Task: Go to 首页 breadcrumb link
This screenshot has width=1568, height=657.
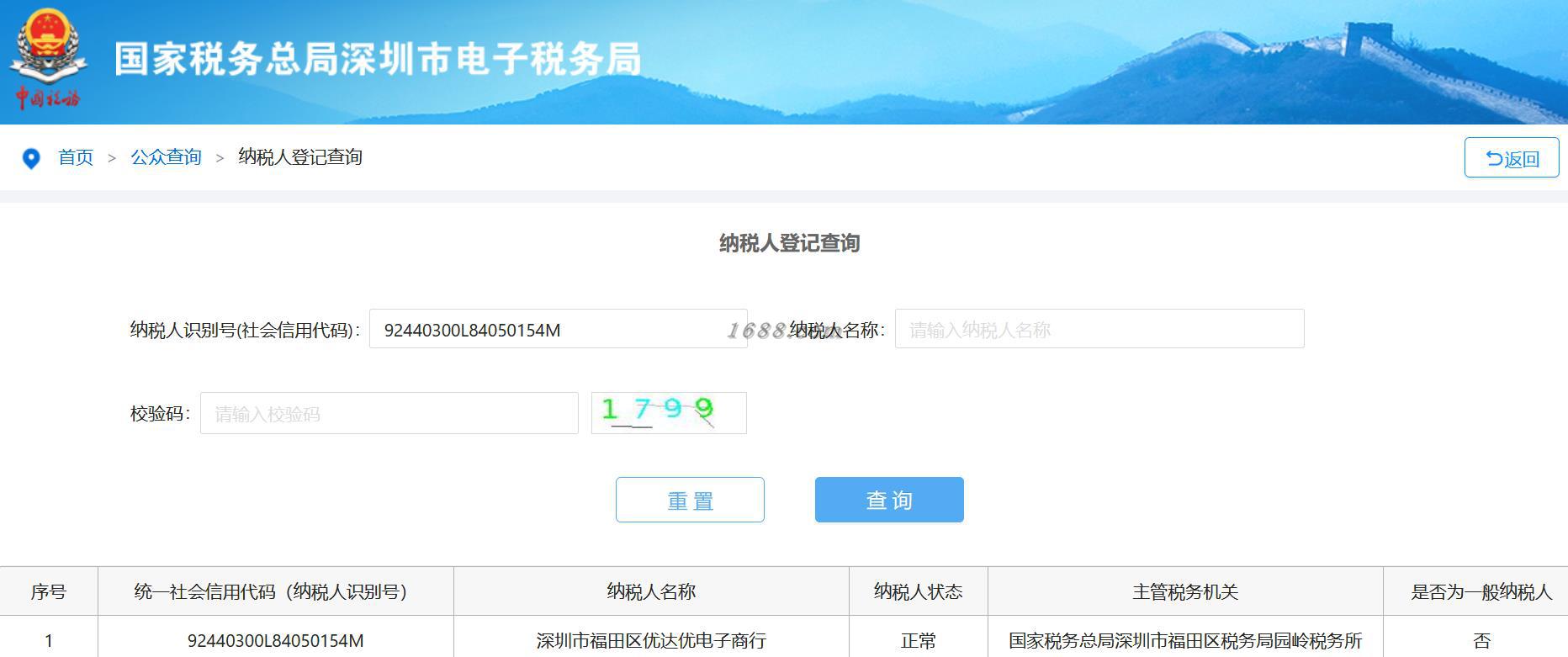Action: (76, 157)
